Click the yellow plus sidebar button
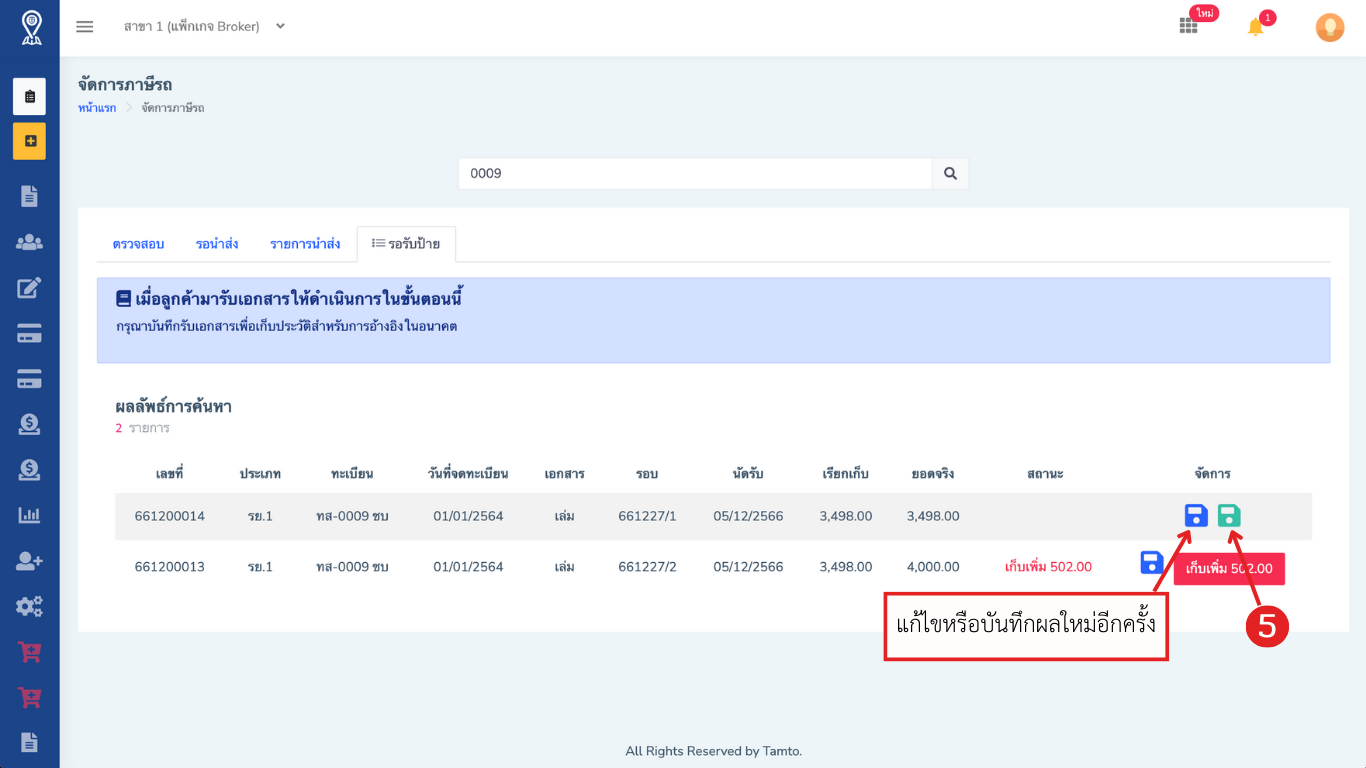 [x=29, y=141]
